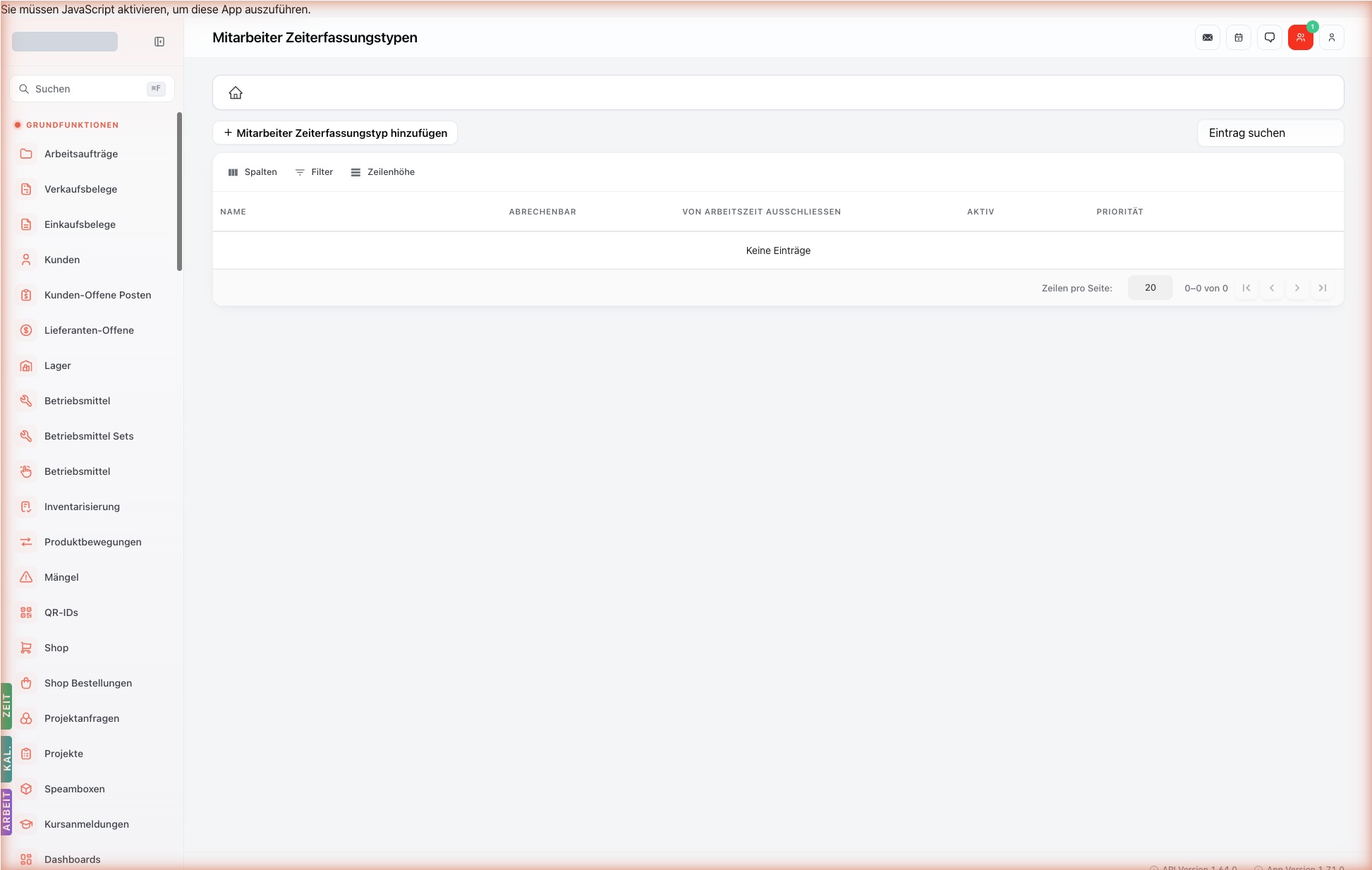Go to the first page of results

(x=1246, y=288)
